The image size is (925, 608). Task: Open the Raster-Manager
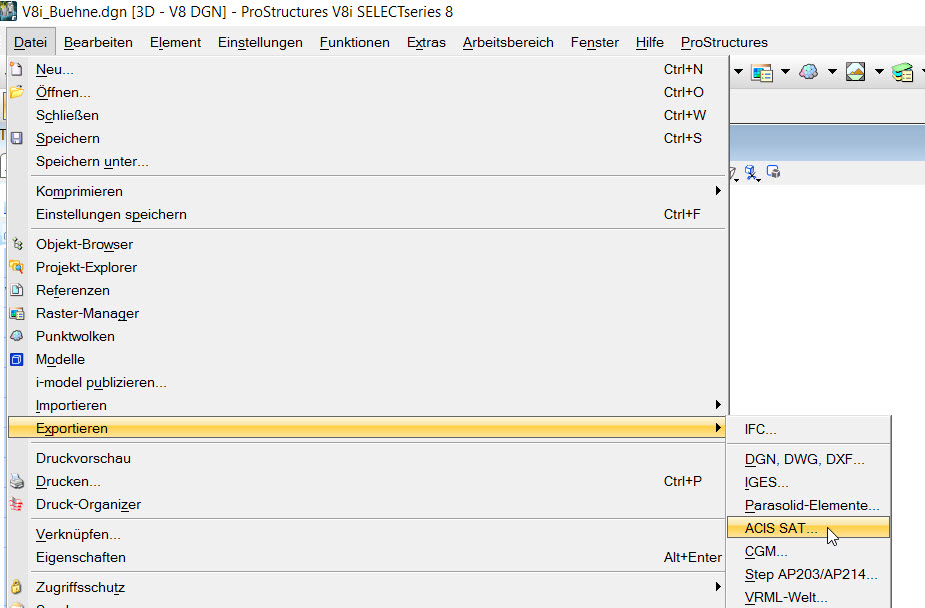click(368, 314)
